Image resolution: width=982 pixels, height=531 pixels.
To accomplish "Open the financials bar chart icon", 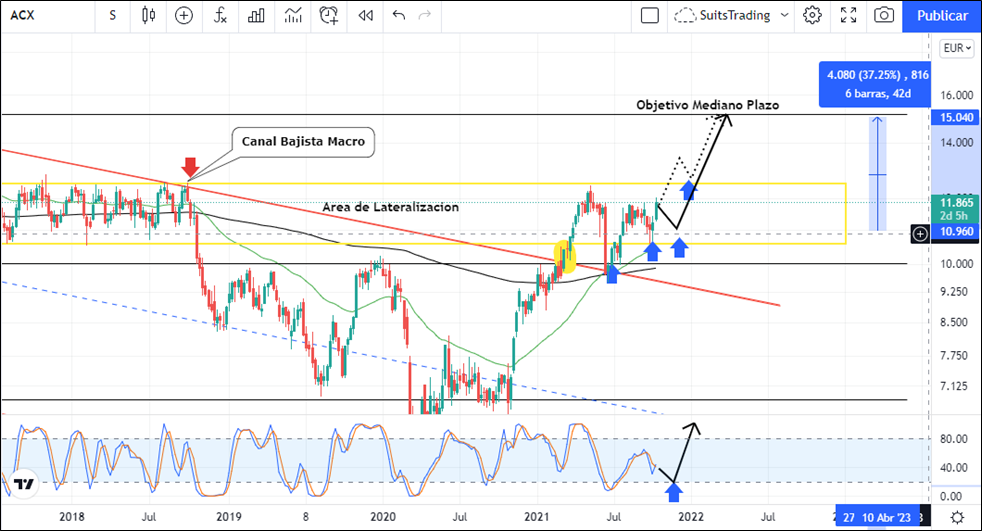I will click(256, 15).
